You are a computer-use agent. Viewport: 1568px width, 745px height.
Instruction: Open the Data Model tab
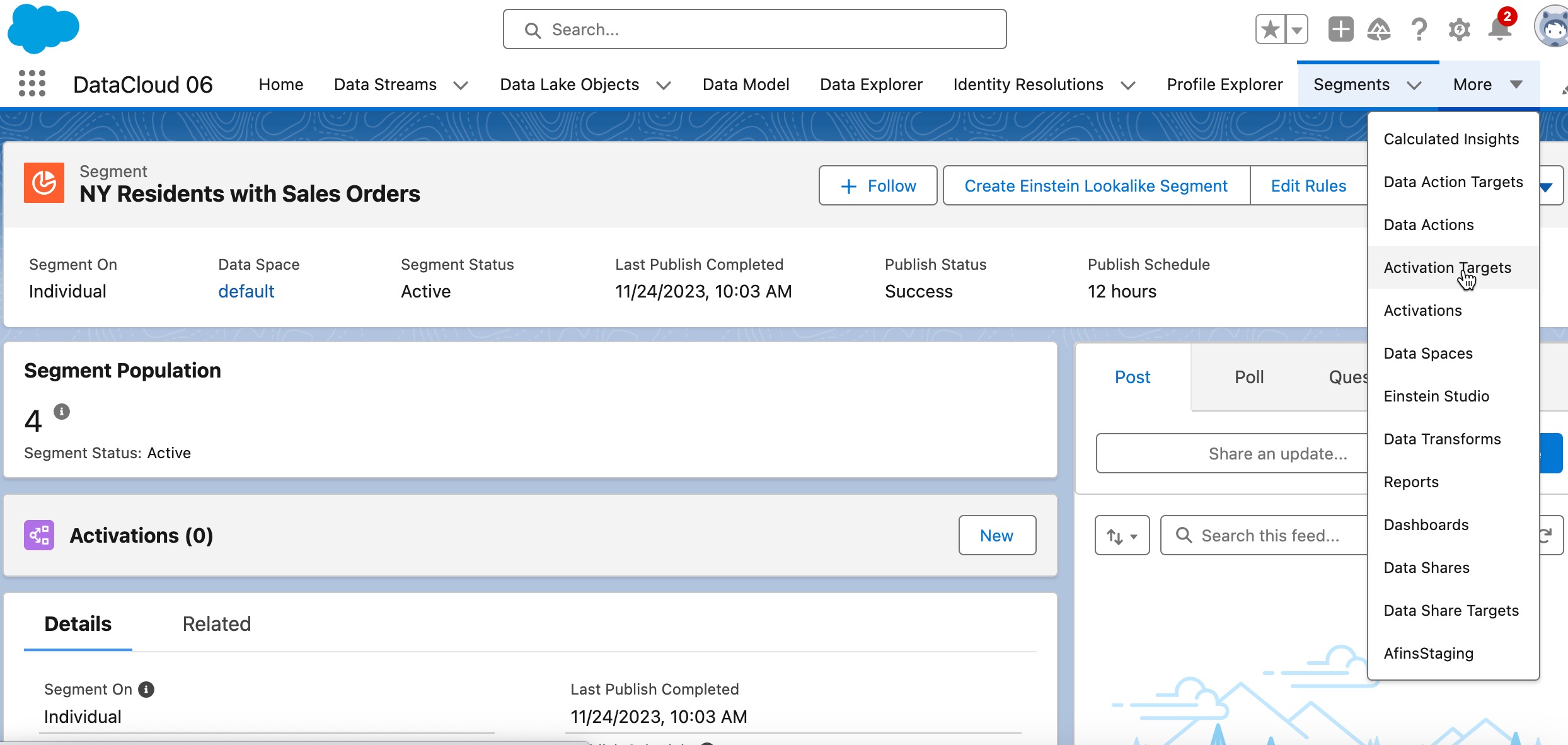746,84
